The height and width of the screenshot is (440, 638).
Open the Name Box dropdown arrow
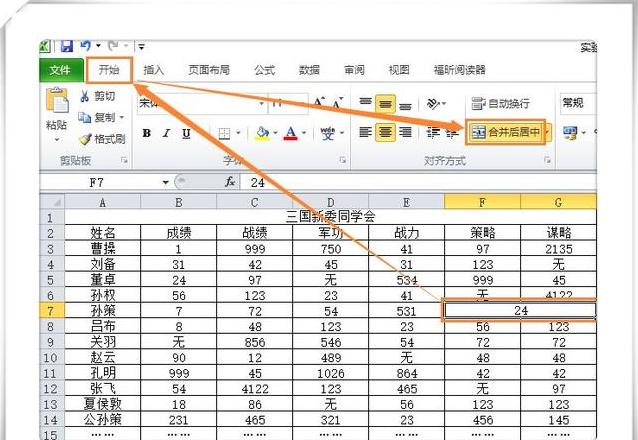166,182
